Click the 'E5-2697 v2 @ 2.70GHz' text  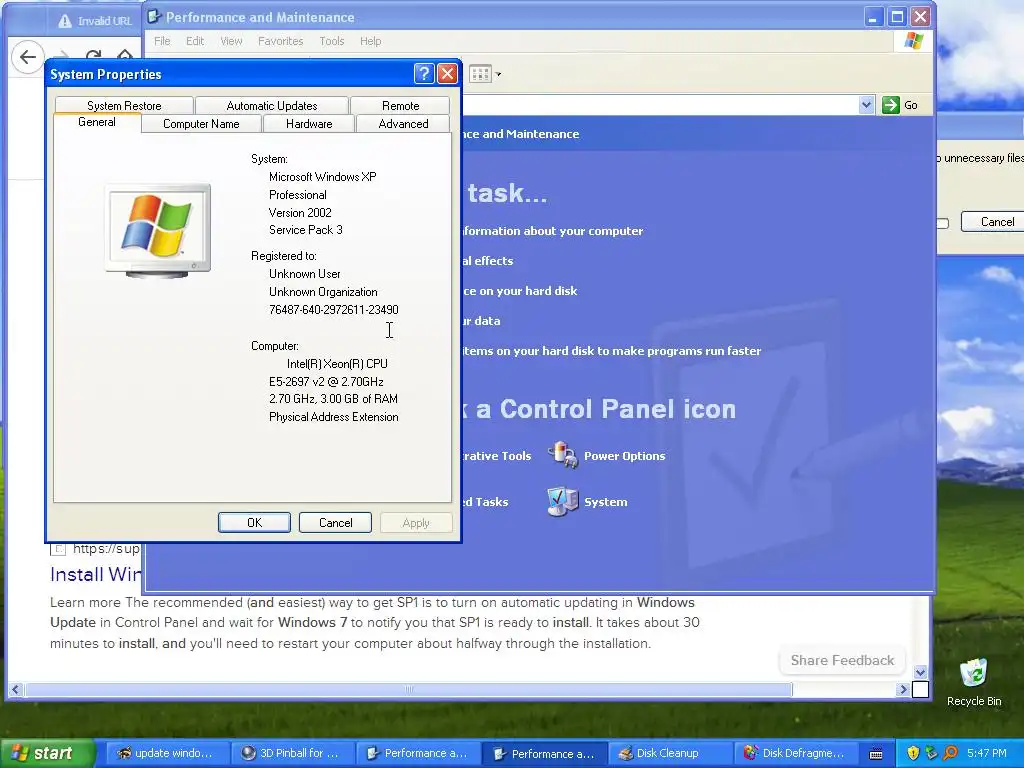(326, 381)
